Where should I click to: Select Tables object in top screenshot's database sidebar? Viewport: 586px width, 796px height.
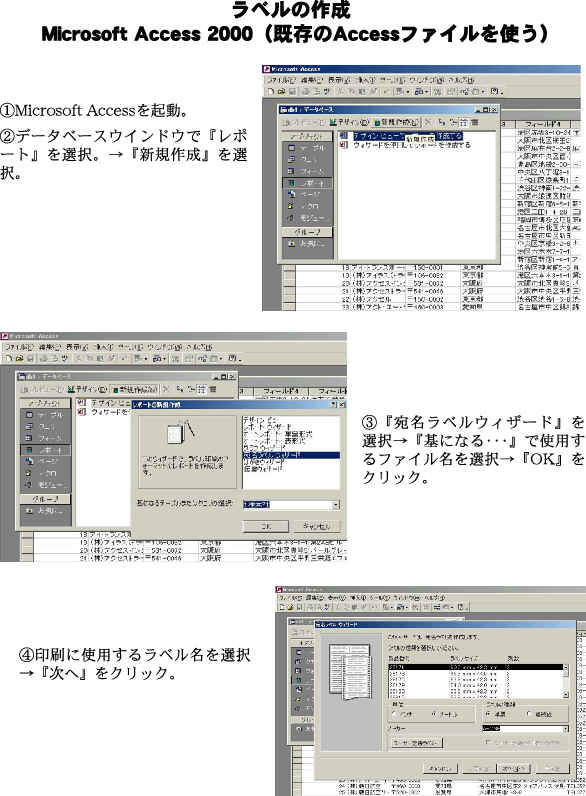(307, 148)
